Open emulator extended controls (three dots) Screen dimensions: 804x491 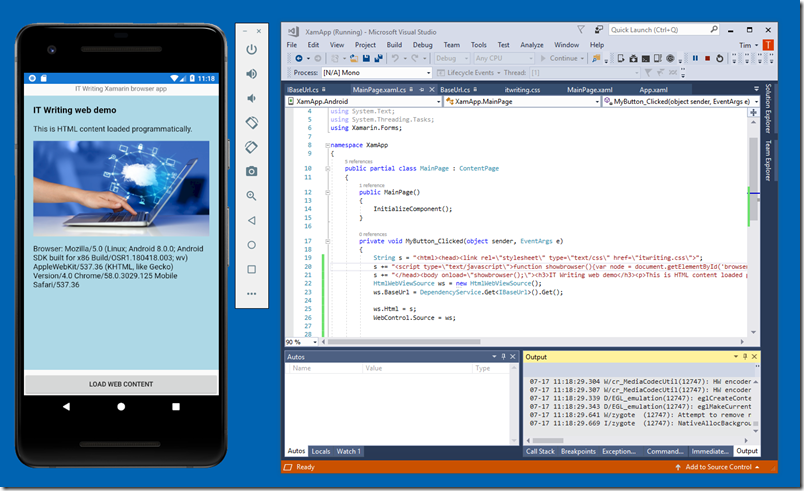[251, 294]
